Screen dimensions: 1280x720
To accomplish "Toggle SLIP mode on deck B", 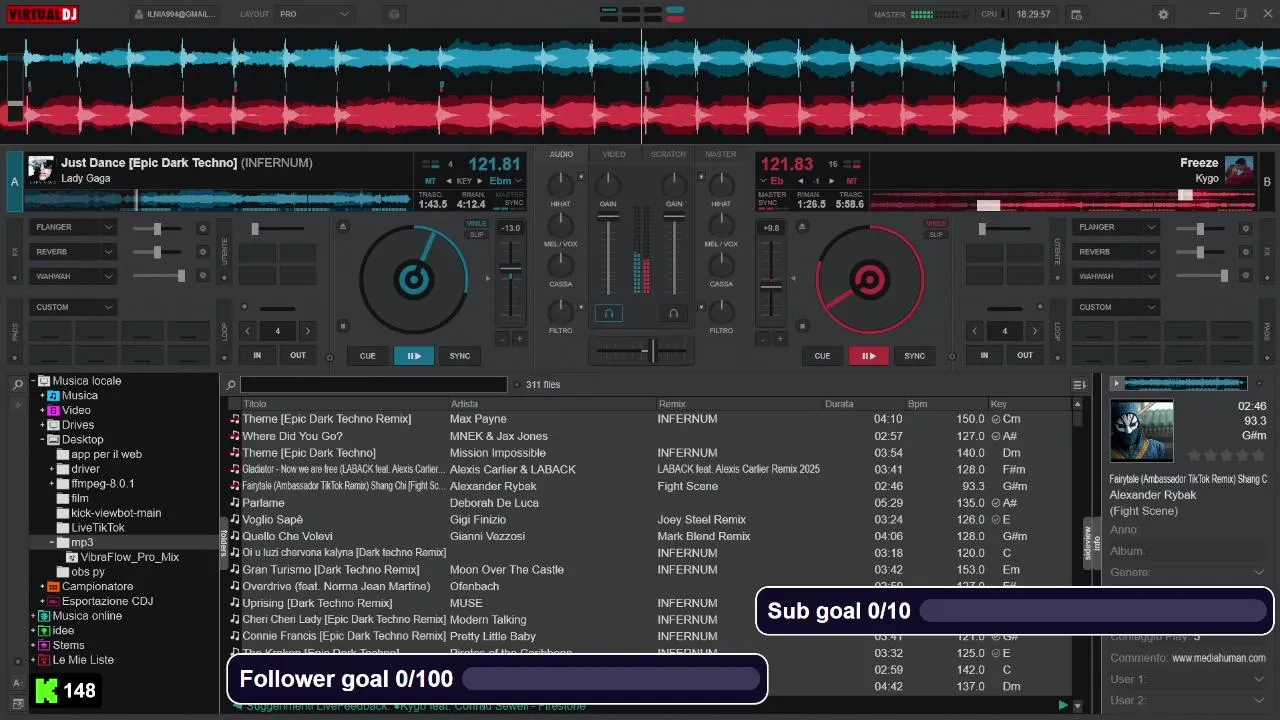I will pos(936,235).
